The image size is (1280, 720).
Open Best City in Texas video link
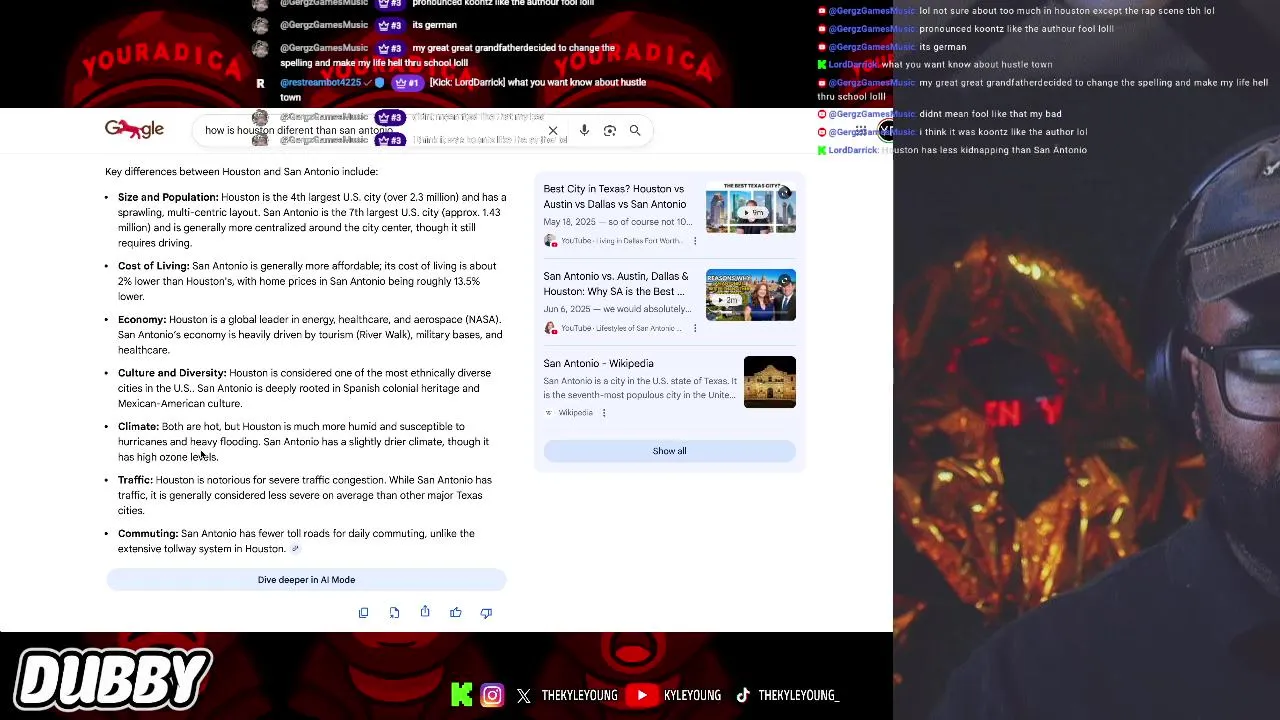[615, 196]
